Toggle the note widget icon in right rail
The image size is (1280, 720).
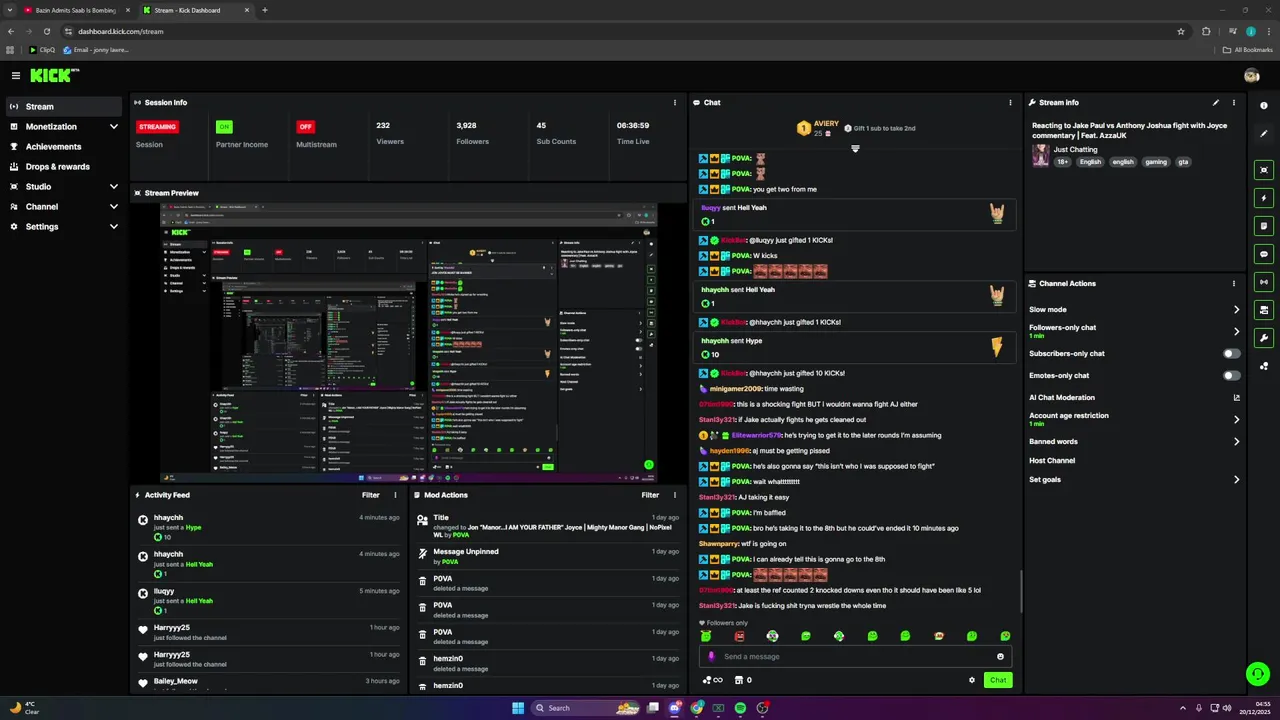coord(1264,226)
